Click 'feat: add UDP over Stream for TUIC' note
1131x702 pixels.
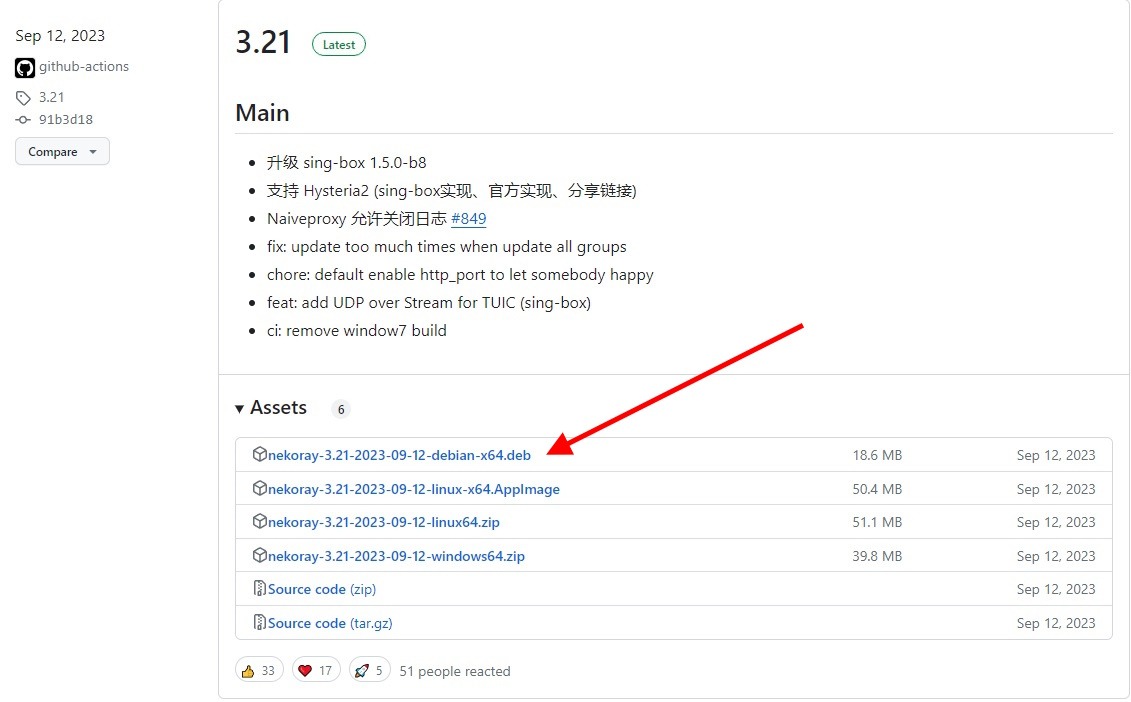[429, 303]
